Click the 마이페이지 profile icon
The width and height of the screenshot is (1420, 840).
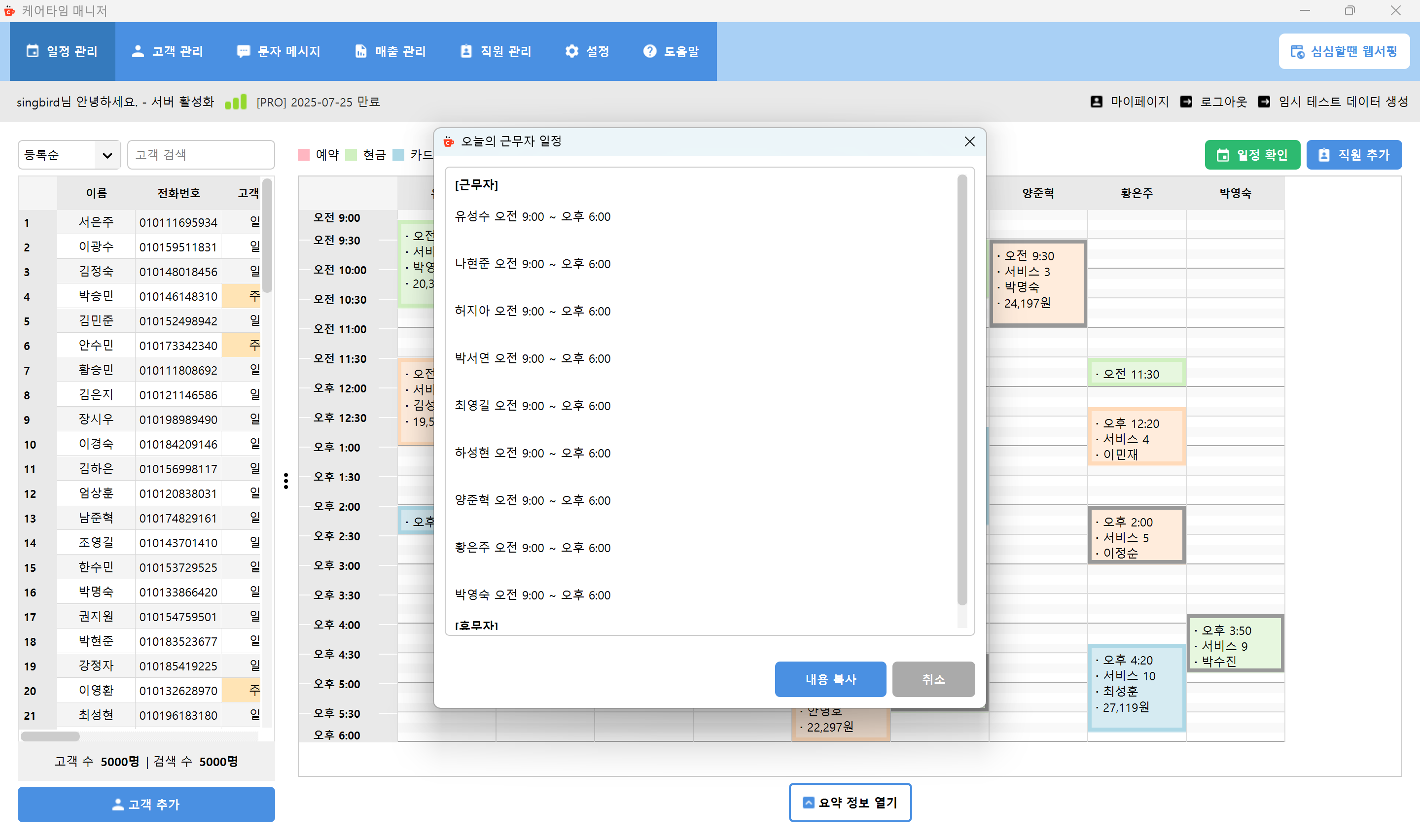(x=1096, y=102)
